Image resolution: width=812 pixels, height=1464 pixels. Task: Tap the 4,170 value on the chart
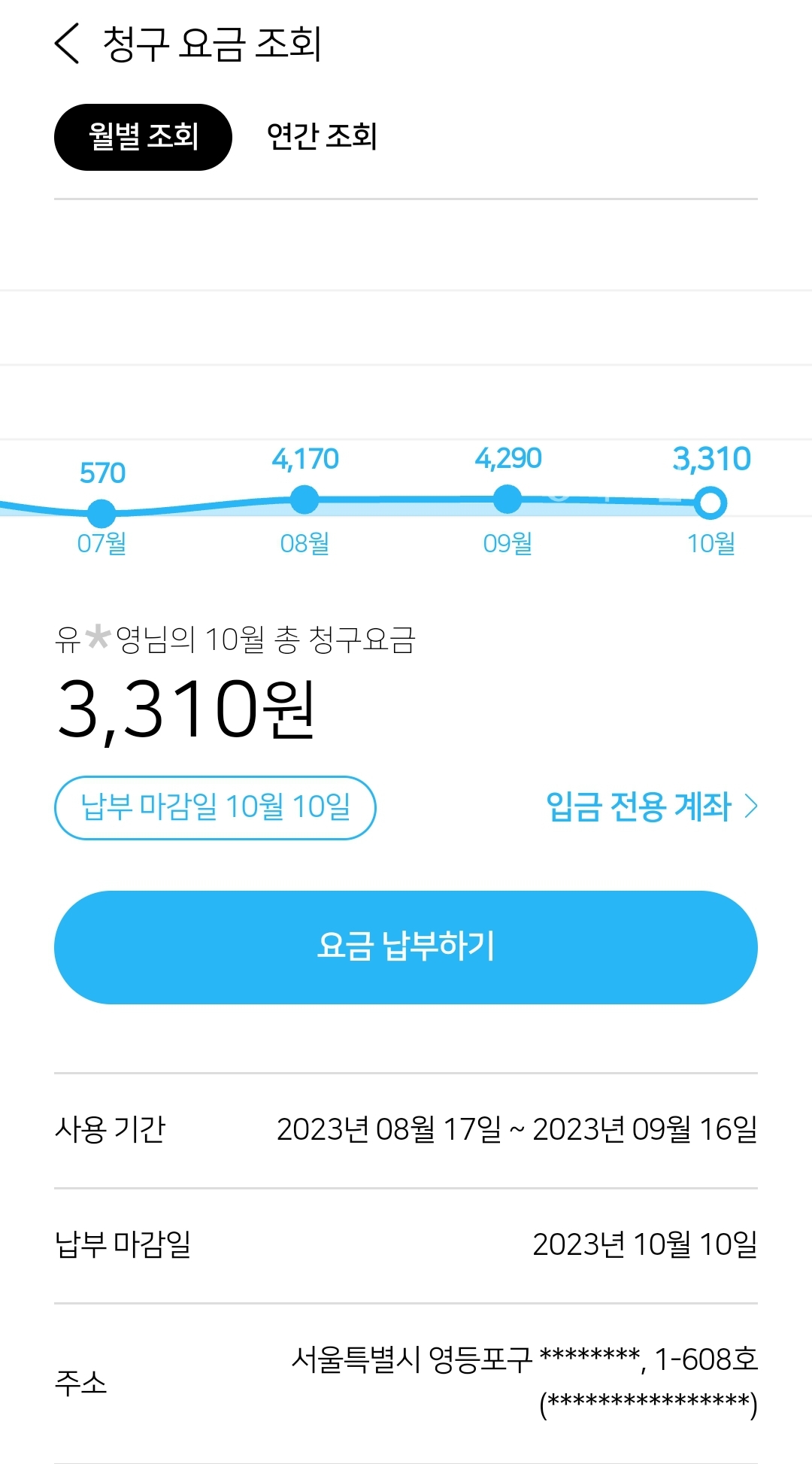click(305, 459)
